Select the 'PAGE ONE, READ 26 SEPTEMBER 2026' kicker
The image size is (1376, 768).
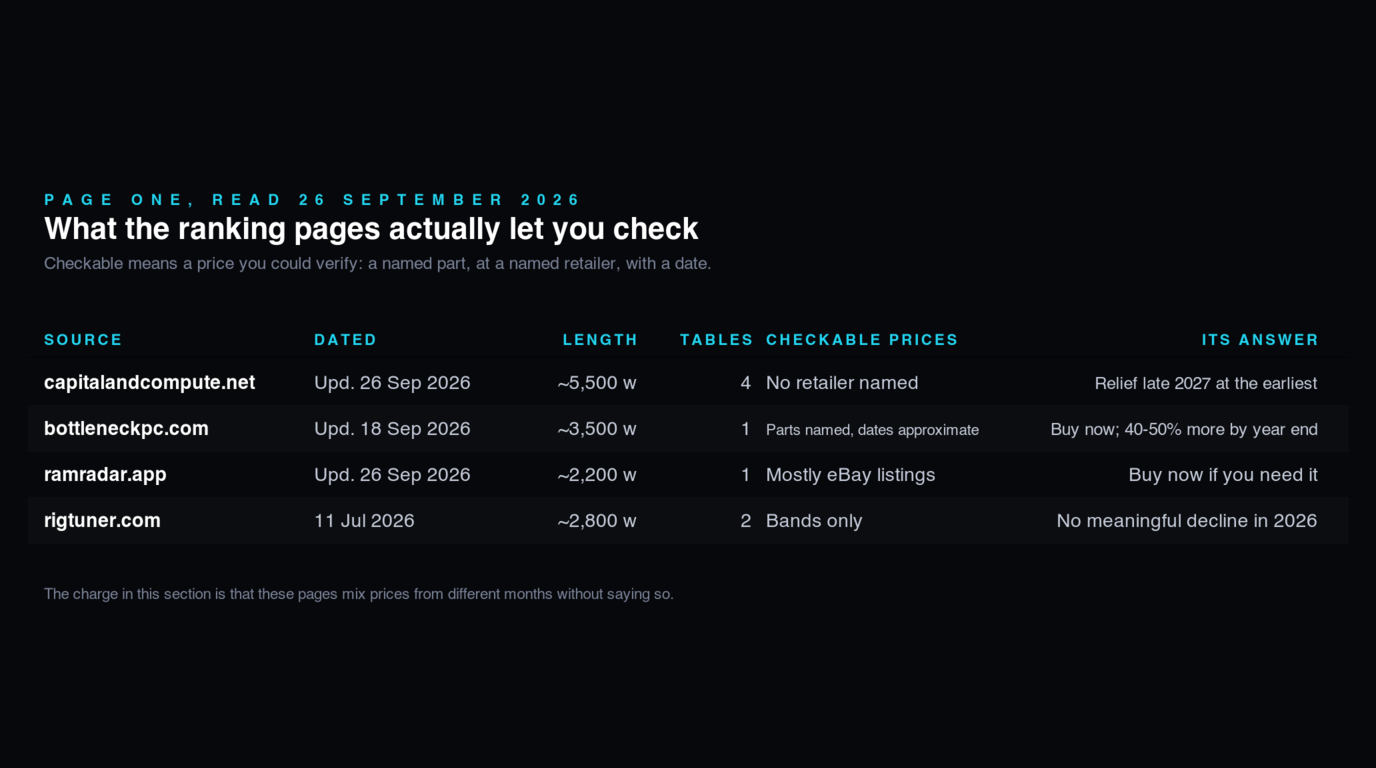[x=313, y=200]
